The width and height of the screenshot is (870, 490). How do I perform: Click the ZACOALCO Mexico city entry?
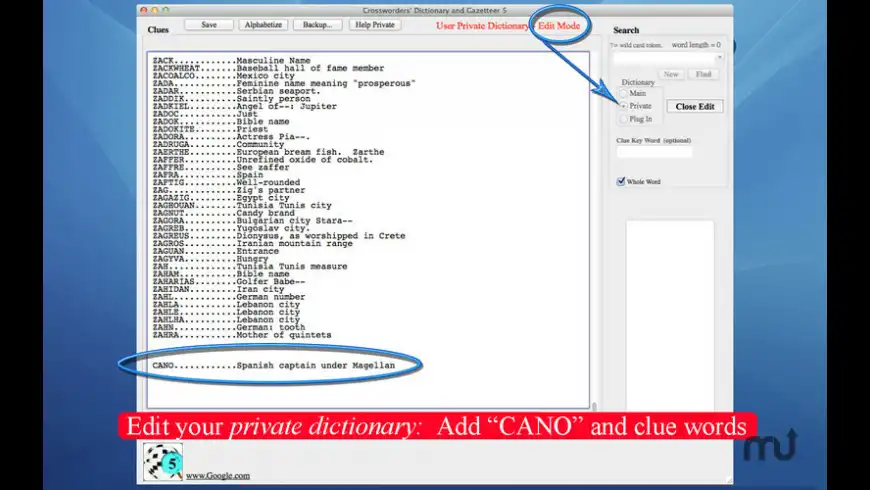click(x=224, y=75)
